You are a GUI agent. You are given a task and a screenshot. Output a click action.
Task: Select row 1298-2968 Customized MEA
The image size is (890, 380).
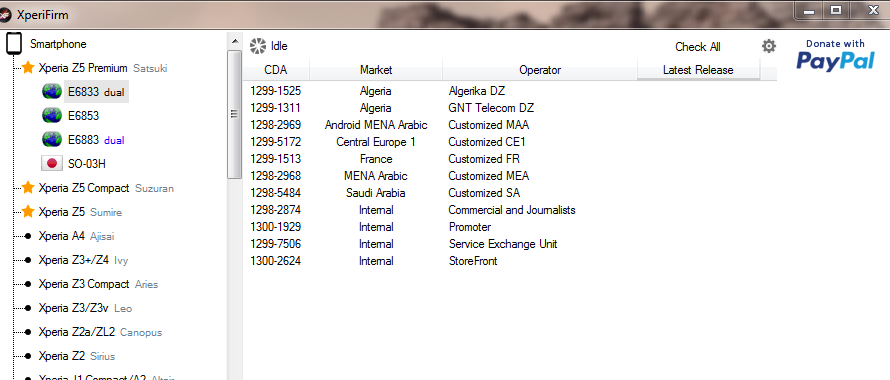(510, 176)
